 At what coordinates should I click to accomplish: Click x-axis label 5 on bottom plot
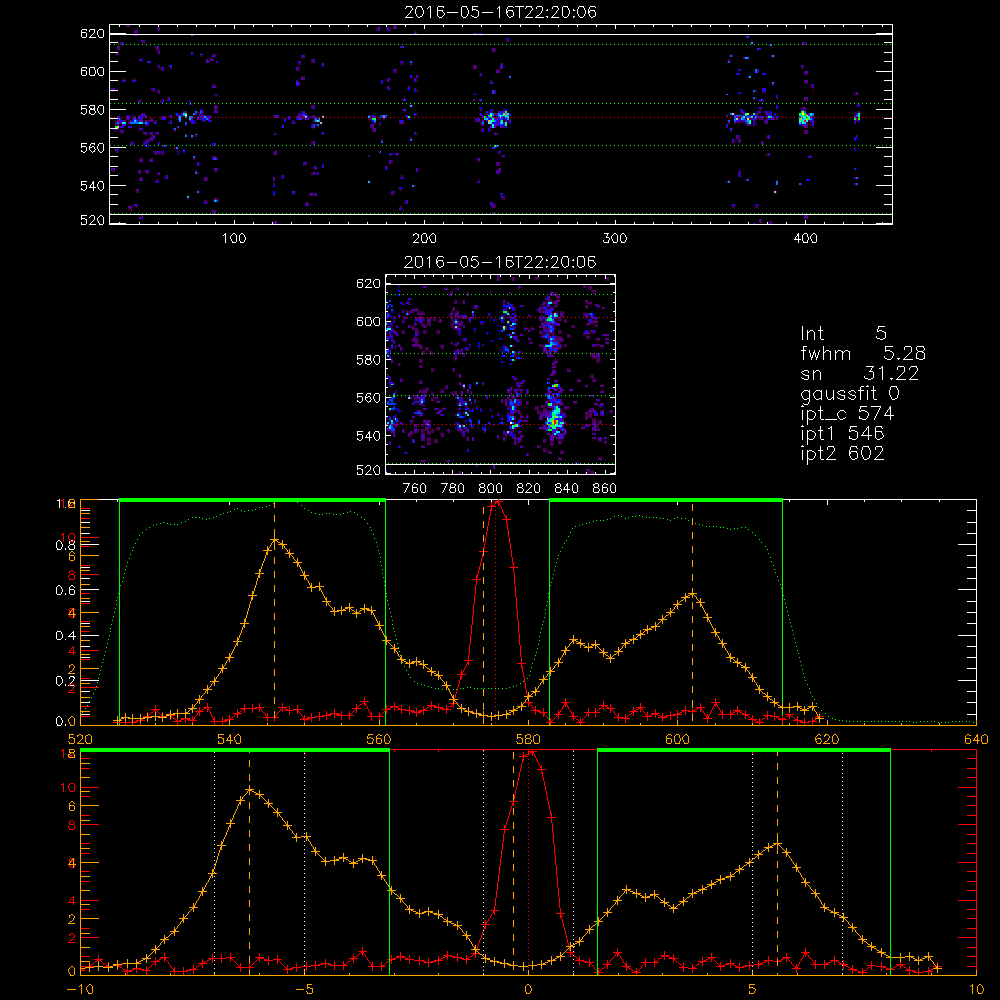point(752,990)
